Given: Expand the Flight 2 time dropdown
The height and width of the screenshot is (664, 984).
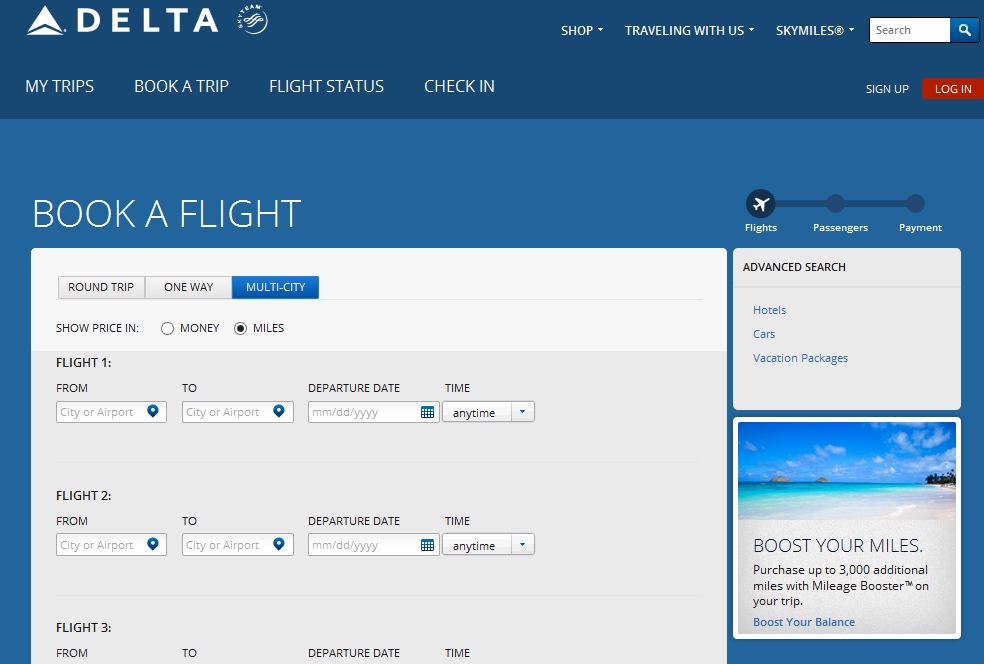Looking at the screenshot, I should (x=523, y=545).
